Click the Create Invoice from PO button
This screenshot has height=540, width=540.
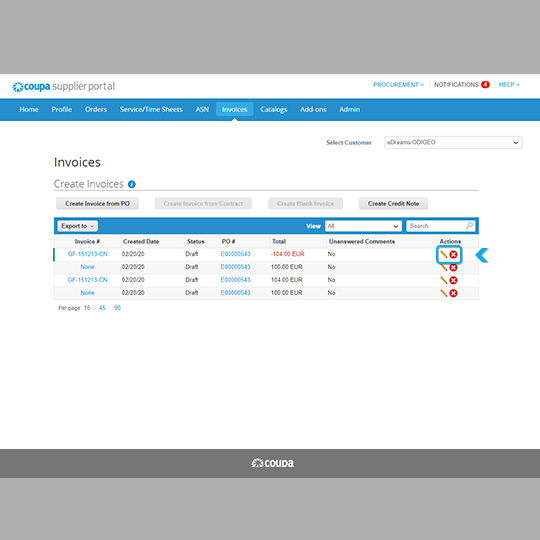97,204
